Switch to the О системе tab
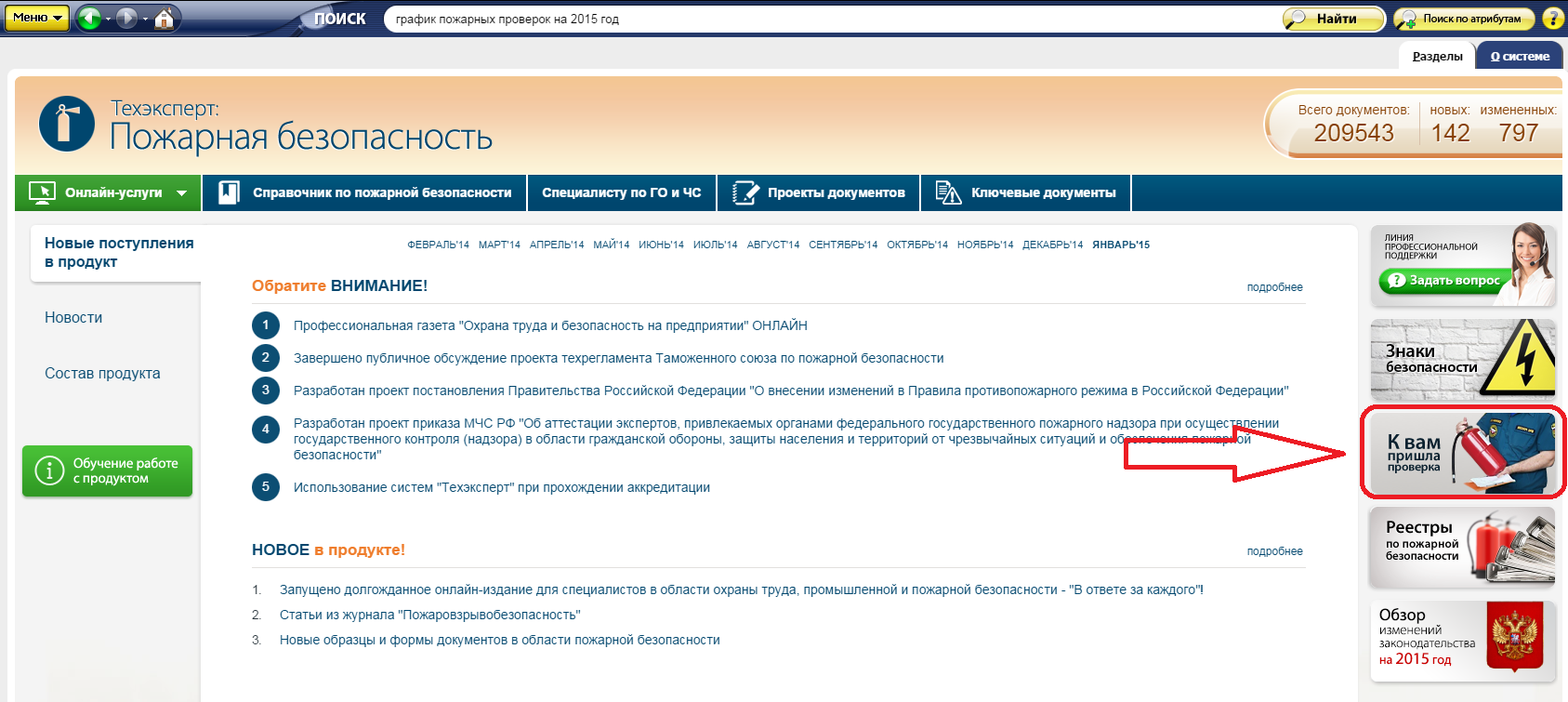Image resolution: width=1568 pixels, height=702 pixels. click(1520, 56)
